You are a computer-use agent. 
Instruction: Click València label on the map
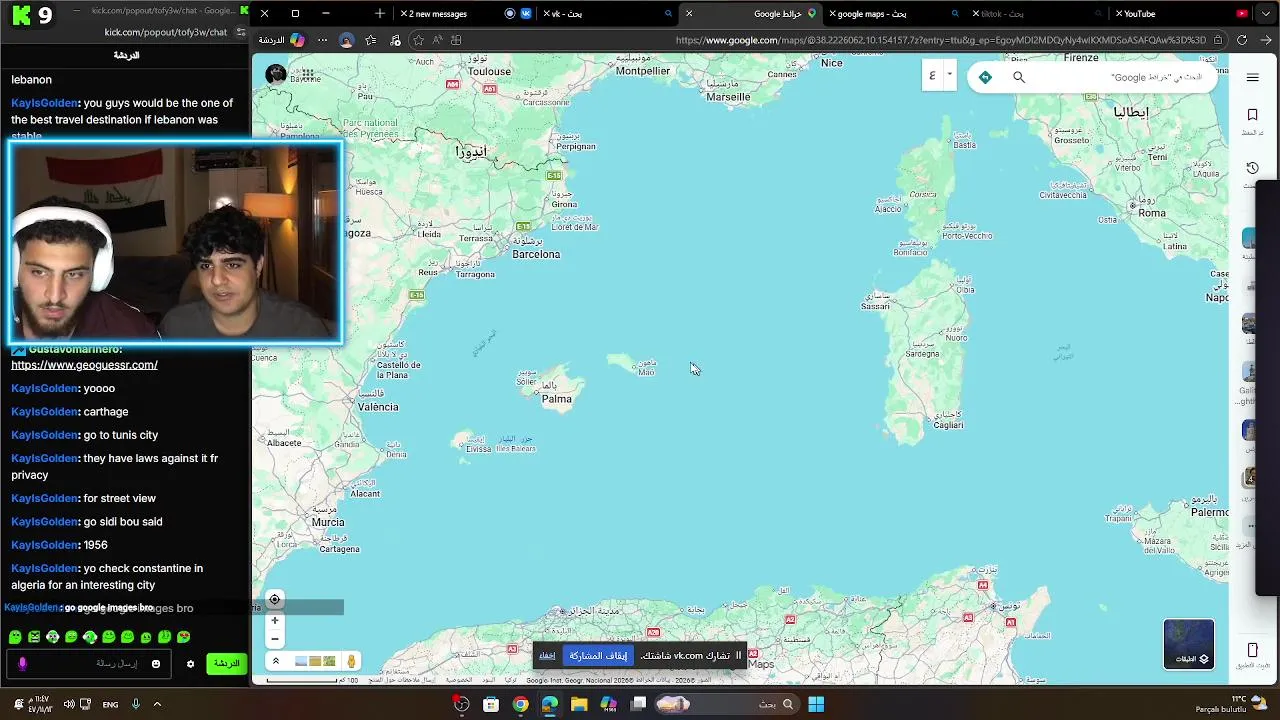(378, 407)
